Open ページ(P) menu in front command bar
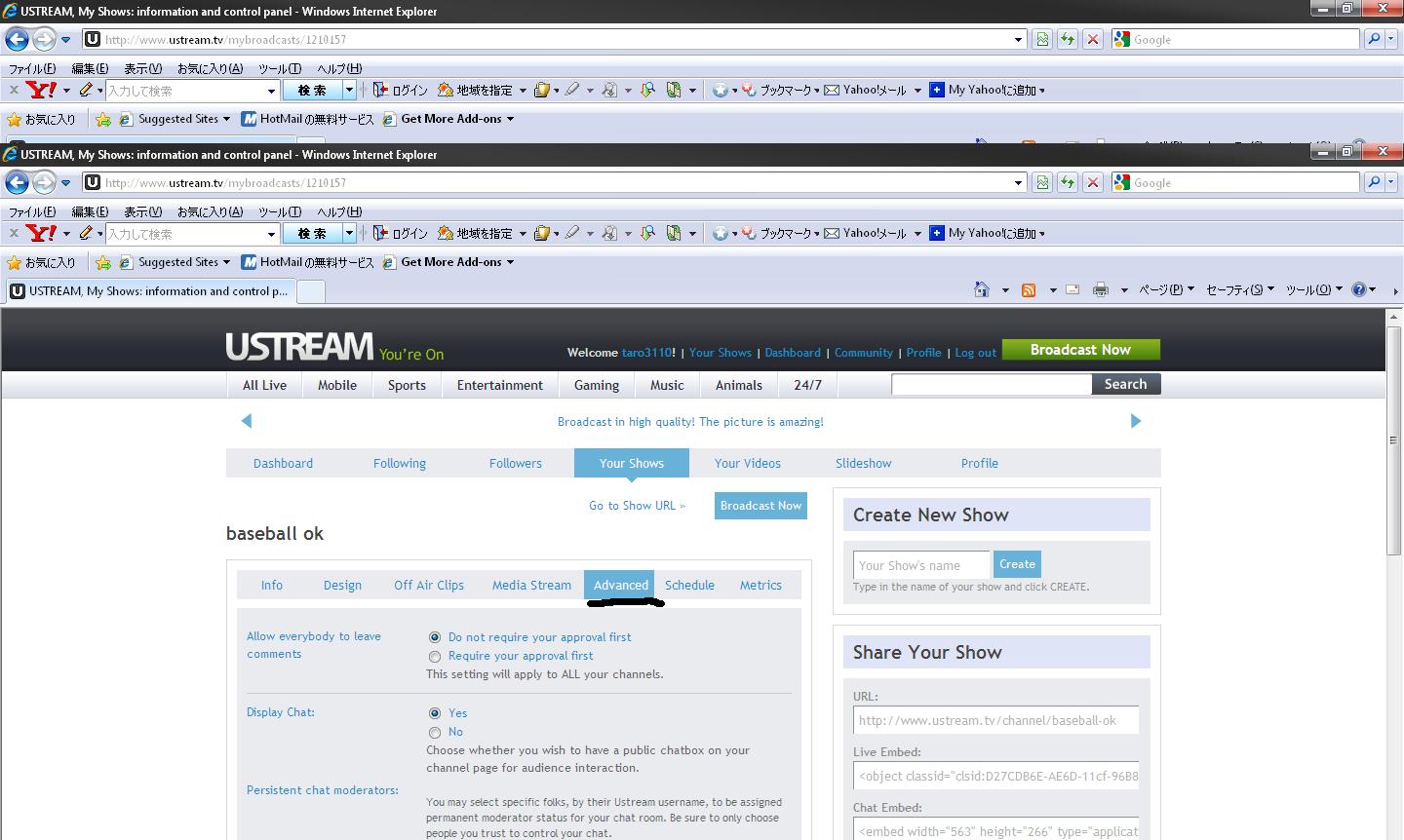This screenshot has height=840, width=1404. click(x=1166, y=289)
